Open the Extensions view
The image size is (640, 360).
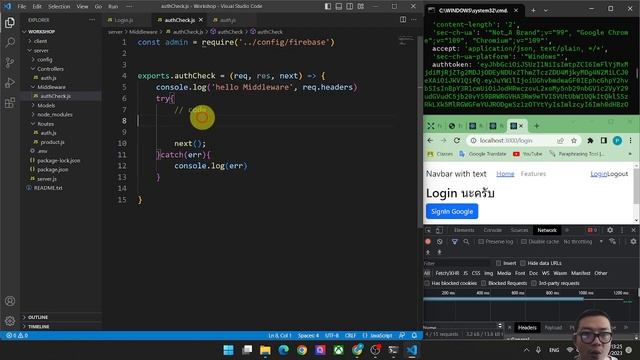pyautogui.click(x=10, y=102)
